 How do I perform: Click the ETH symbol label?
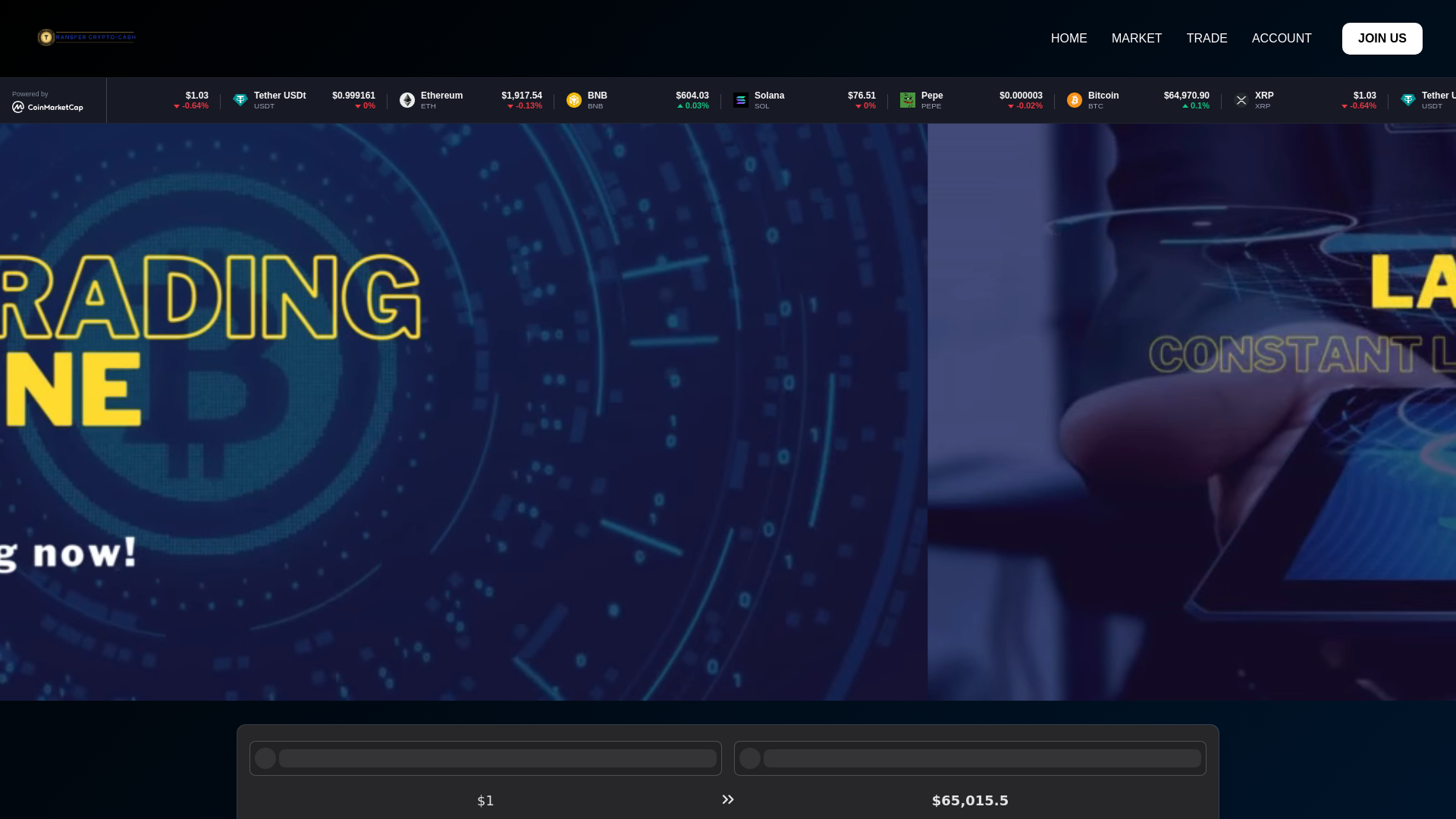pos(428,106)
